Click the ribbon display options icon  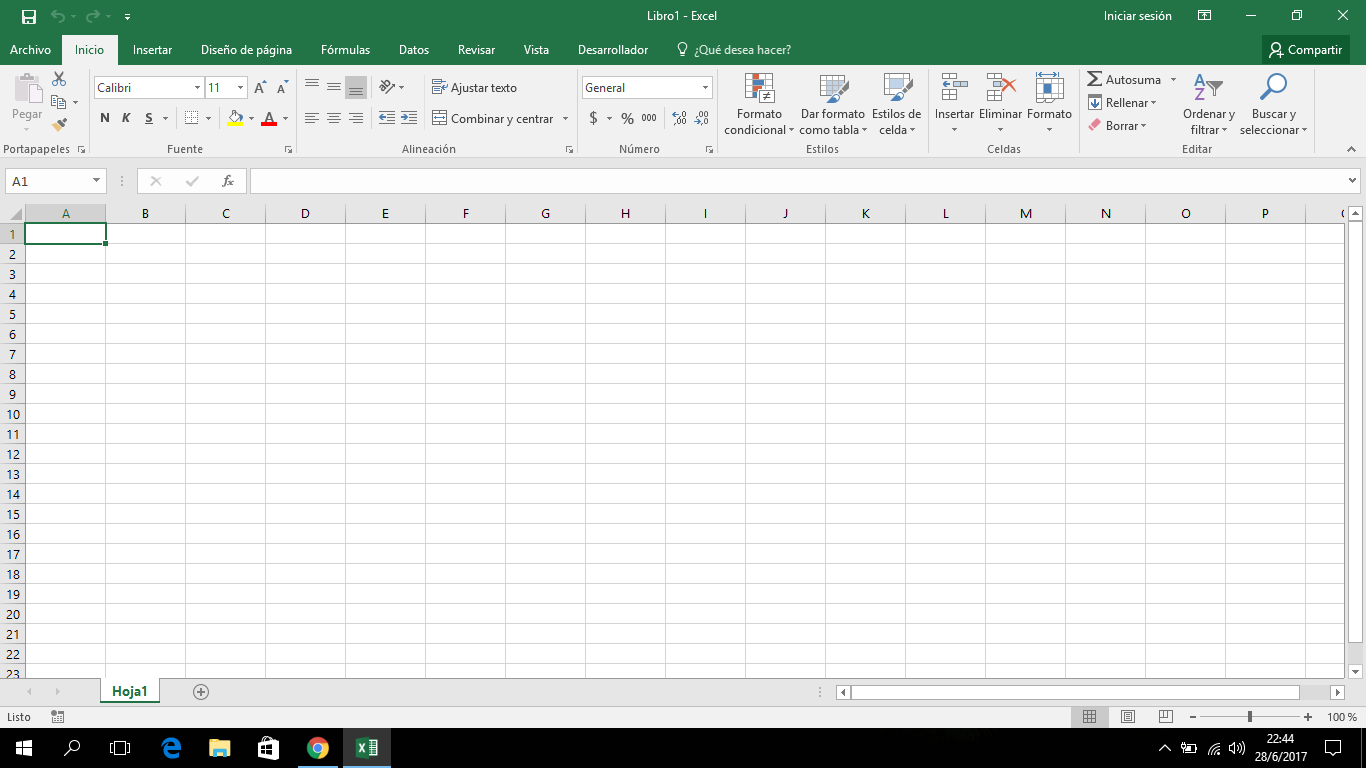pyautogui.click(x=1205, y=16)
